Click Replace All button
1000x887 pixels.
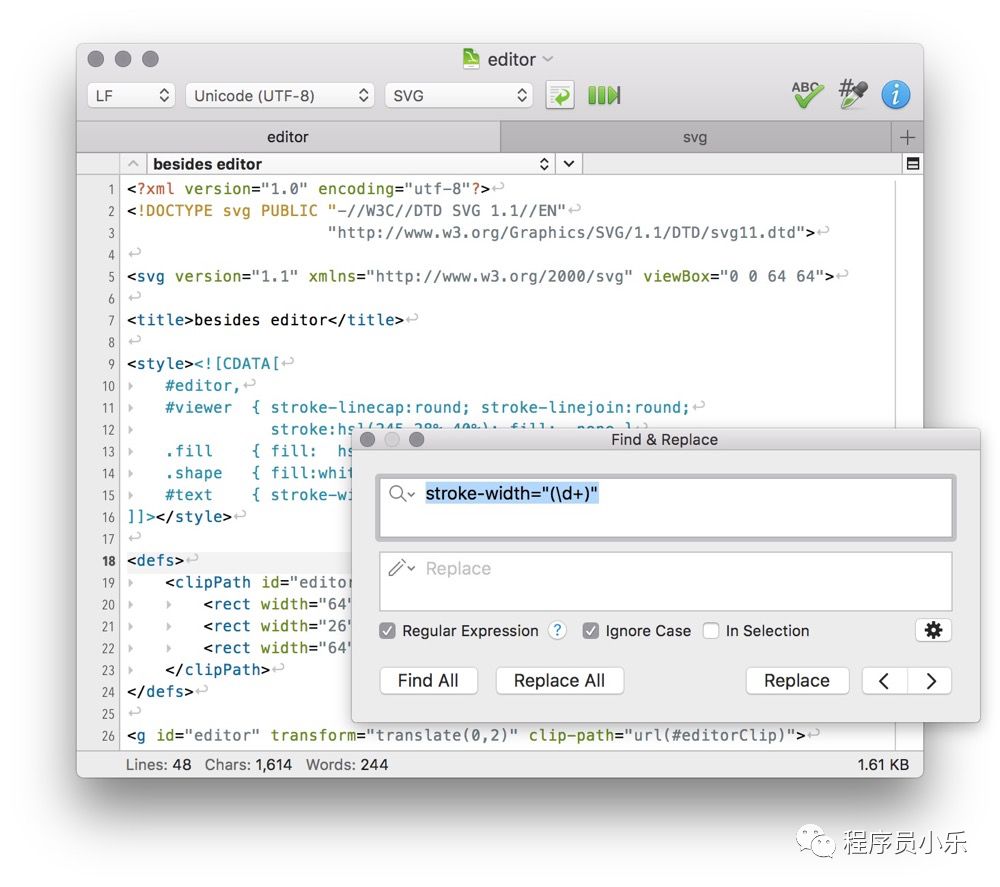tap(559, 681)
